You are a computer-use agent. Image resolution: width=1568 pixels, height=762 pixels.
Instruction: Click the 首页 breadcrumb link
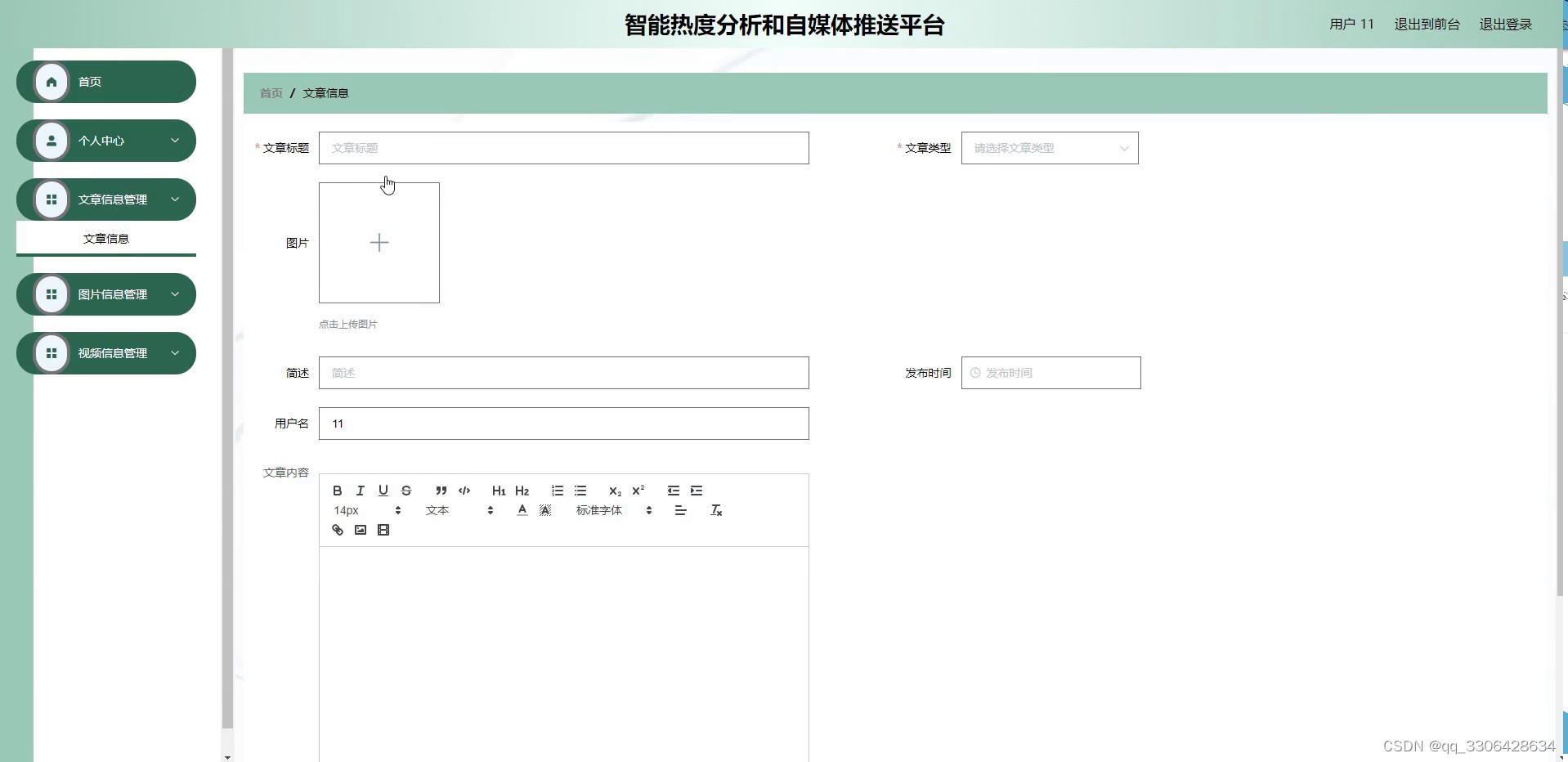271,93
